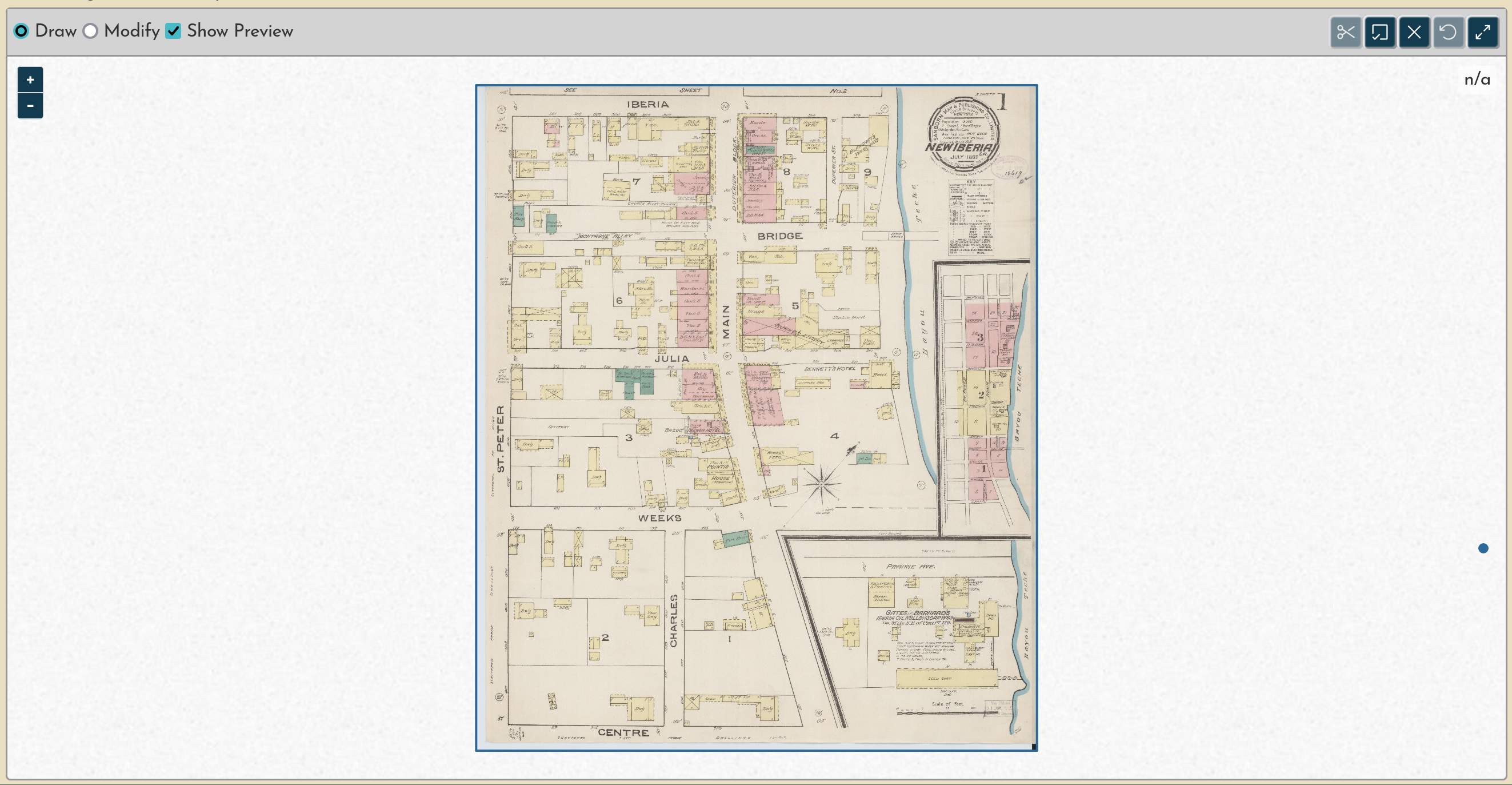Screen dimensions: 1512x785
Task: Zoom out with the minus control
Action: coord(30,106)
